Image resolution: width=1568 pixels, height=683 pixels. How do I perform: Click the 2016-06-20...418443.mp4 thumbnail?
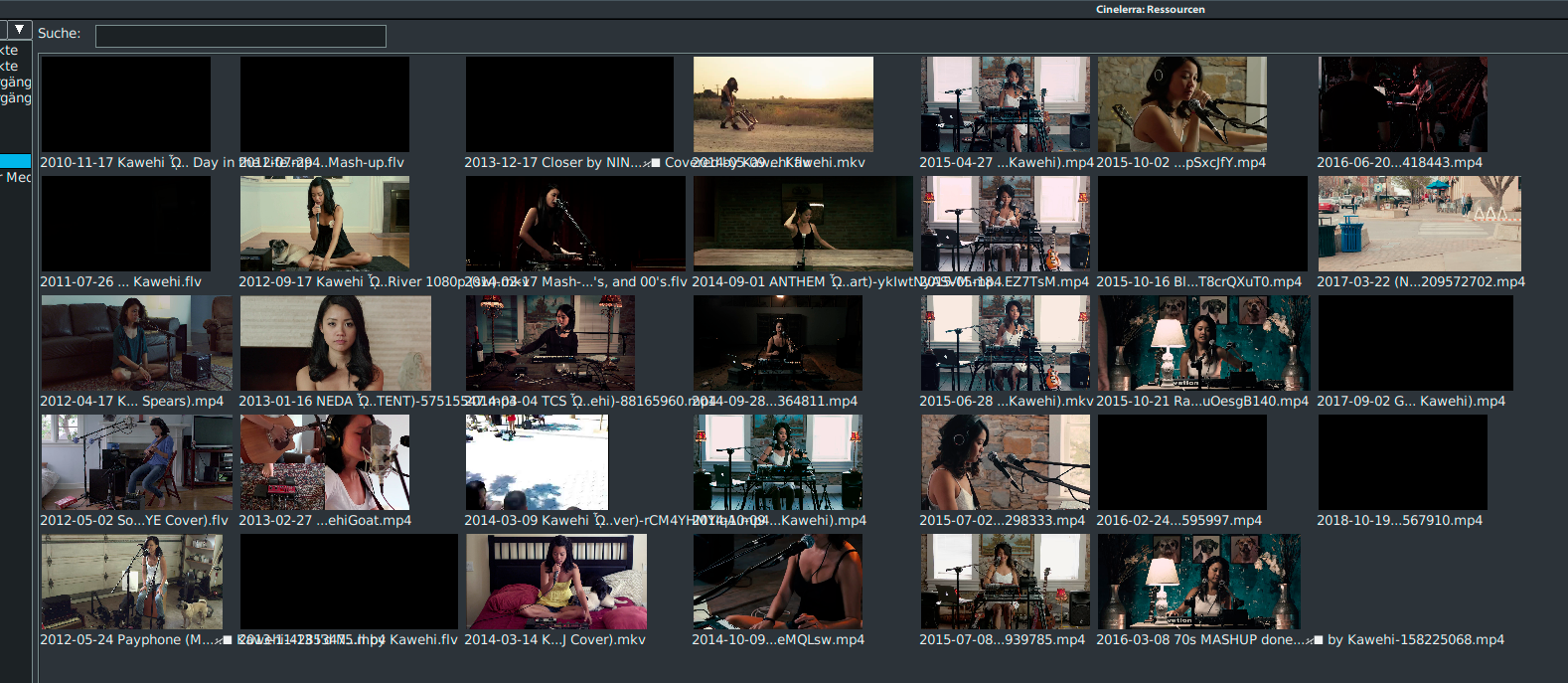(1402, 104)
